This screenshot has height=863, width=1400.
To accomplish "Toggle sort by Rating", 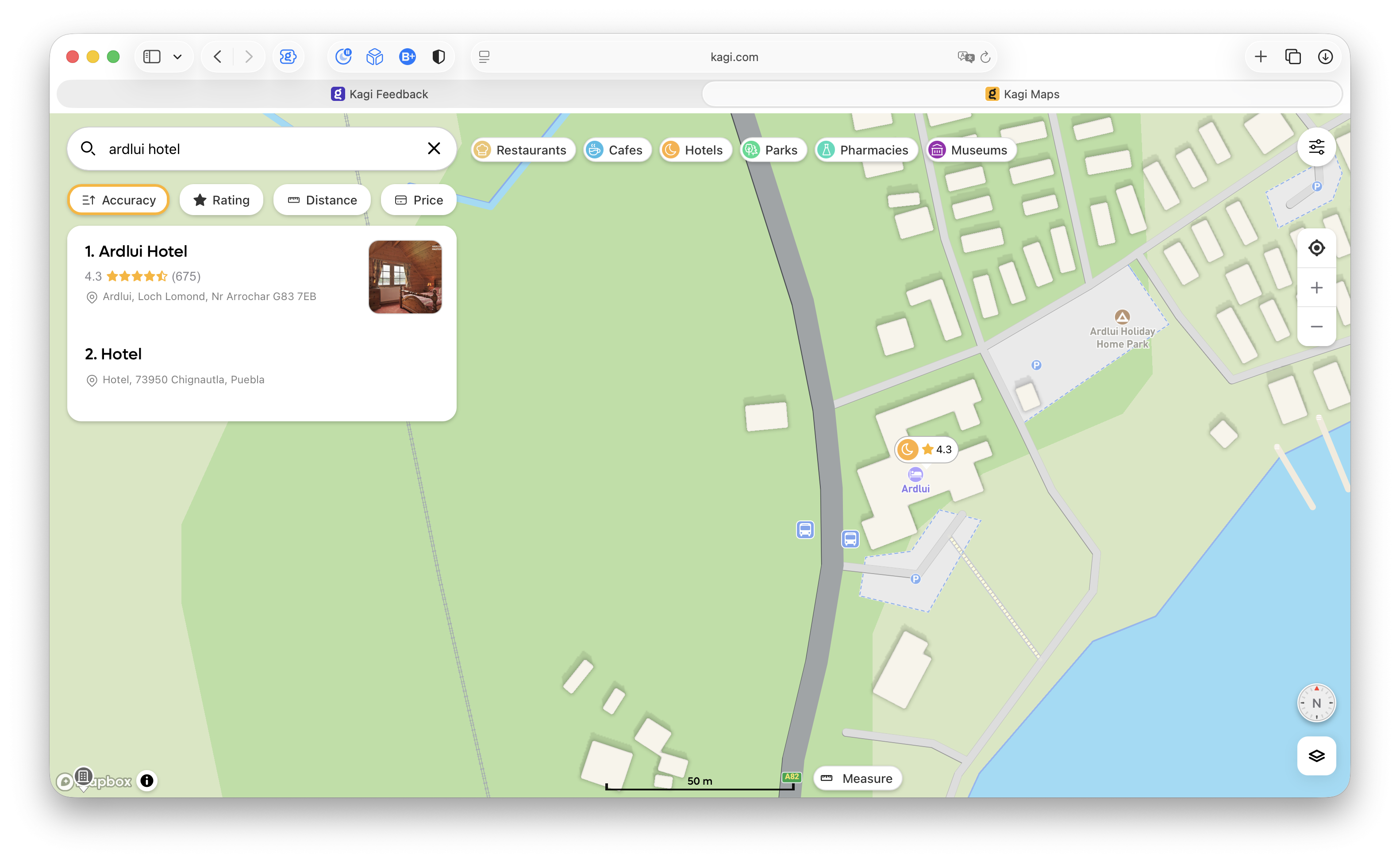I will click(221, 200).
